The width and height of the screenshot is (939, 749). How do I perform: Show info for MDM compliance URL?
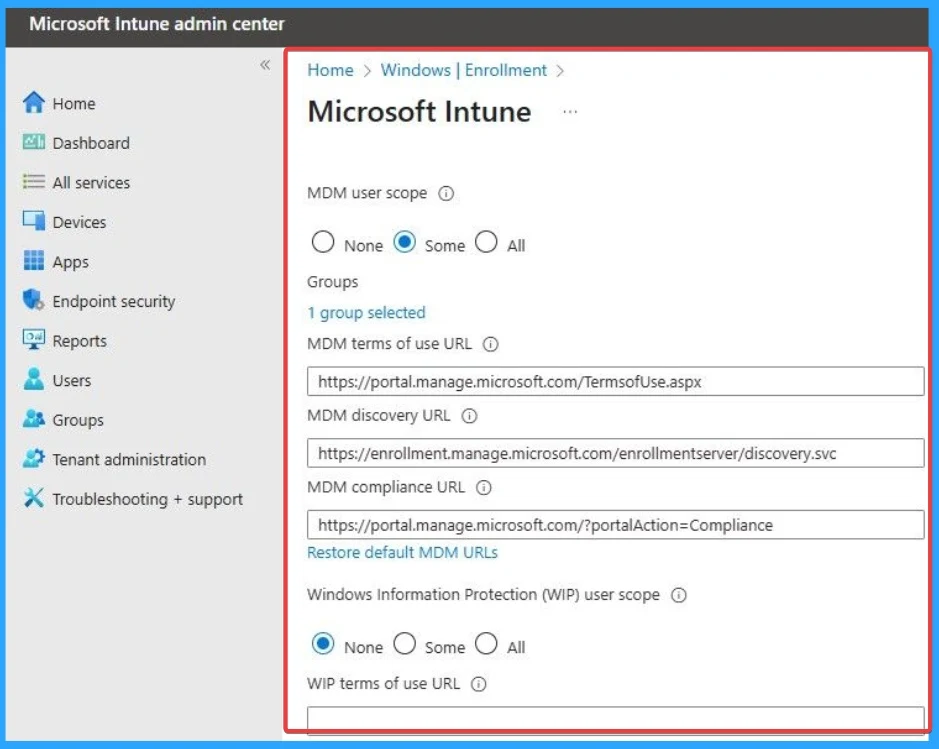tap(484, 487)
